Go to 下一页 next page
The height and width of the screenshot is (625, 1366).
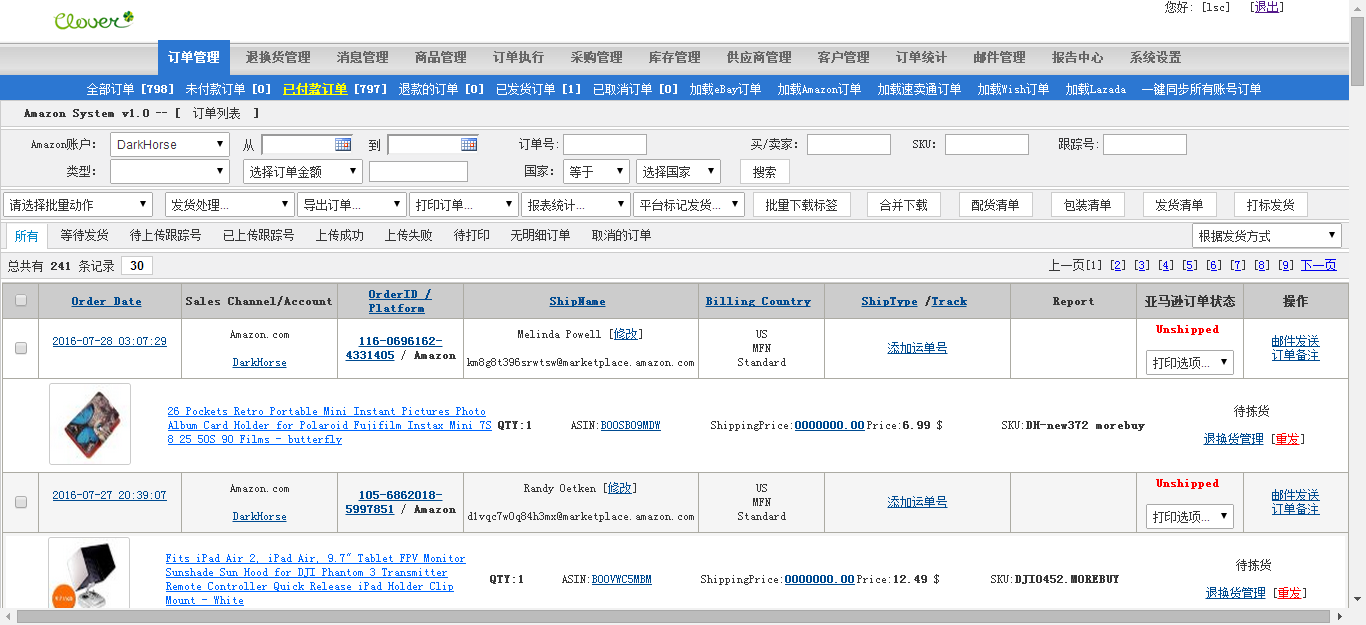(x=1318, y=265)
